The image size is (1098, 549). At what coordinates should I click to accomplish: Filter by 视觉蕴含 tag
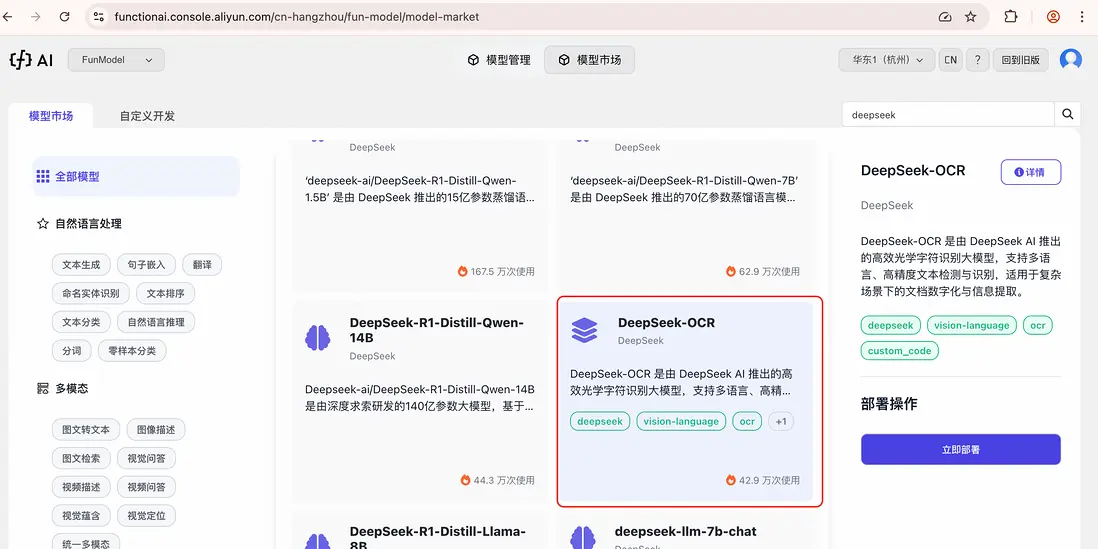coord(81,516)
